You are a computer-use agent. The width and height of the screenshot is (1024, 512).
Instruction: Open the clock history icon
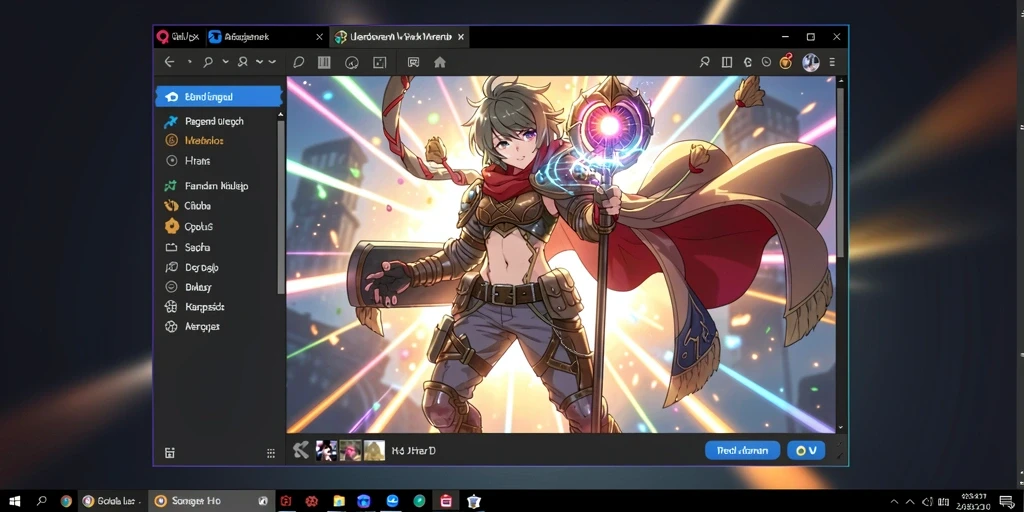click(766, 63)
